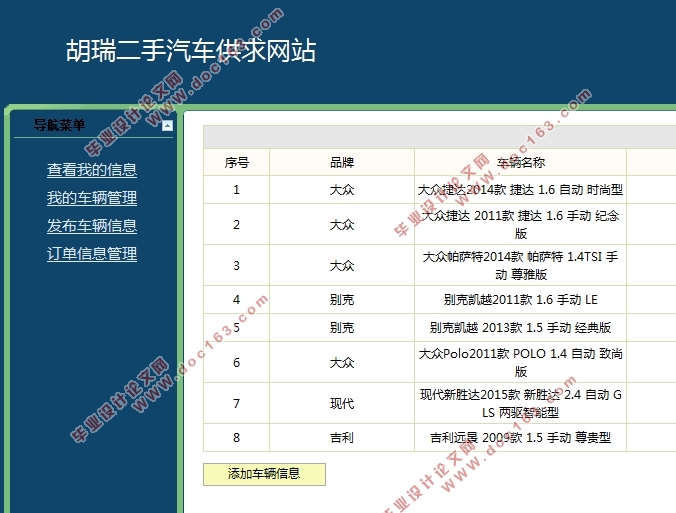
Task: Click 大众 brand cell in row 2
Action: pyautogui.click(x=342, y=225)
